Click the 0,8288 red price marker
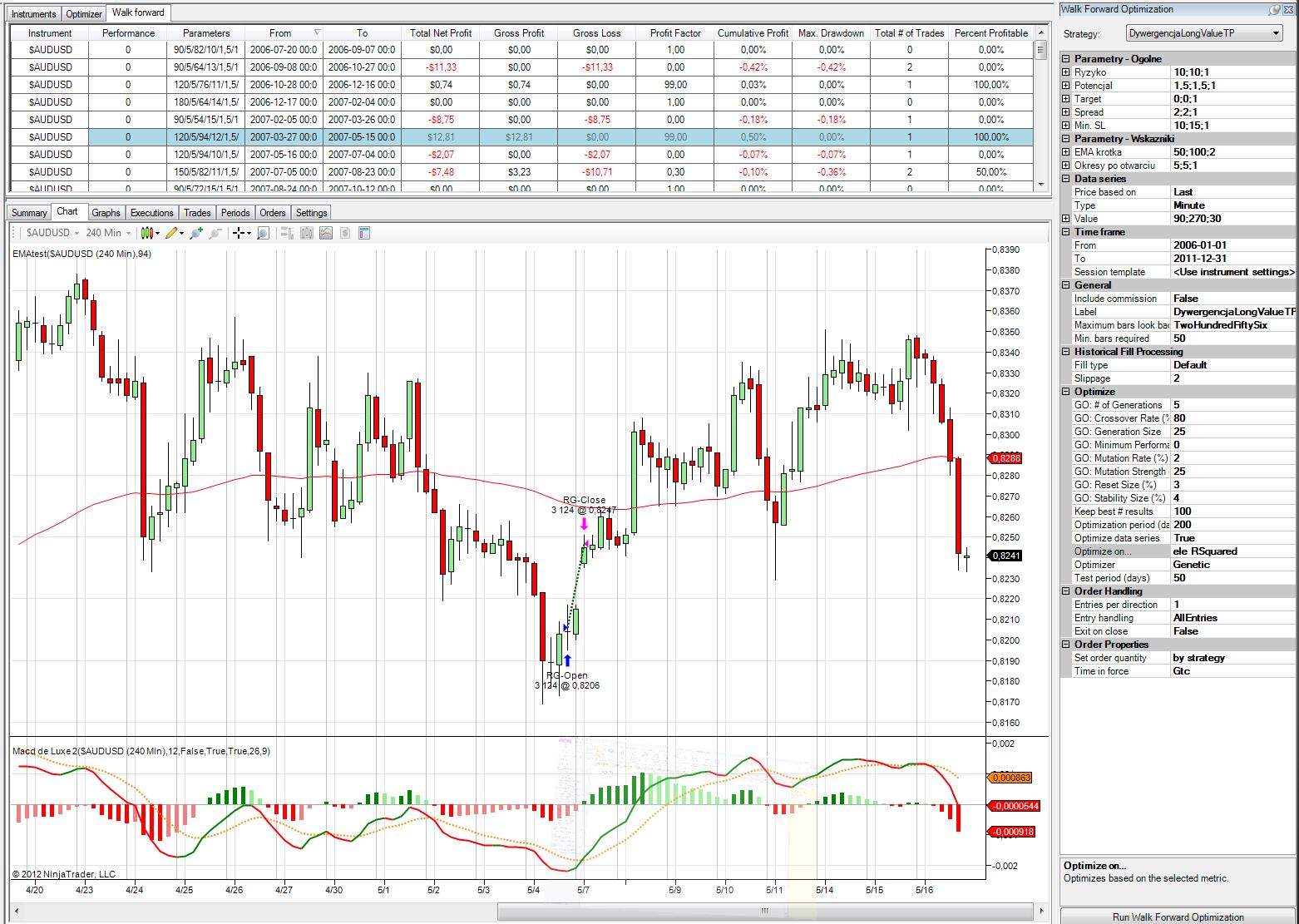This screenshot has width=1299, height=924. (1005, 458)
